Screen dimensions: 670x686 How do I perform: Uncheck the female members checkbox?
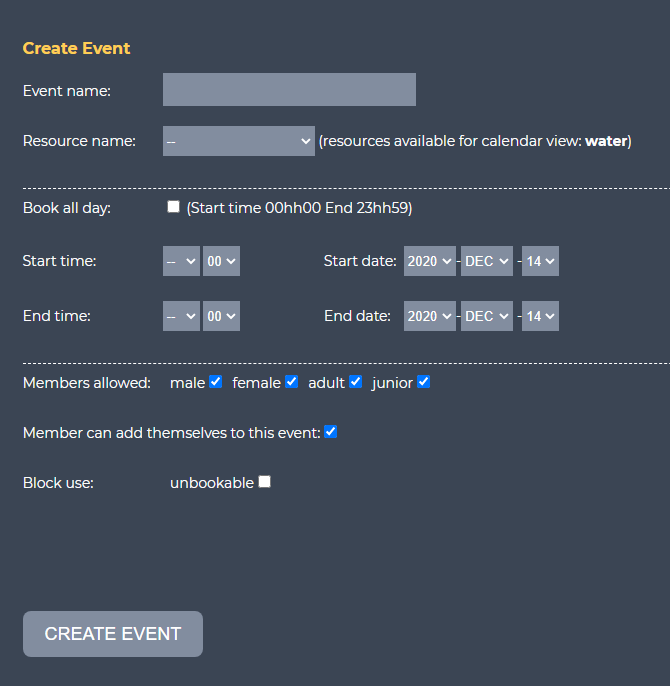coord(291,382)
